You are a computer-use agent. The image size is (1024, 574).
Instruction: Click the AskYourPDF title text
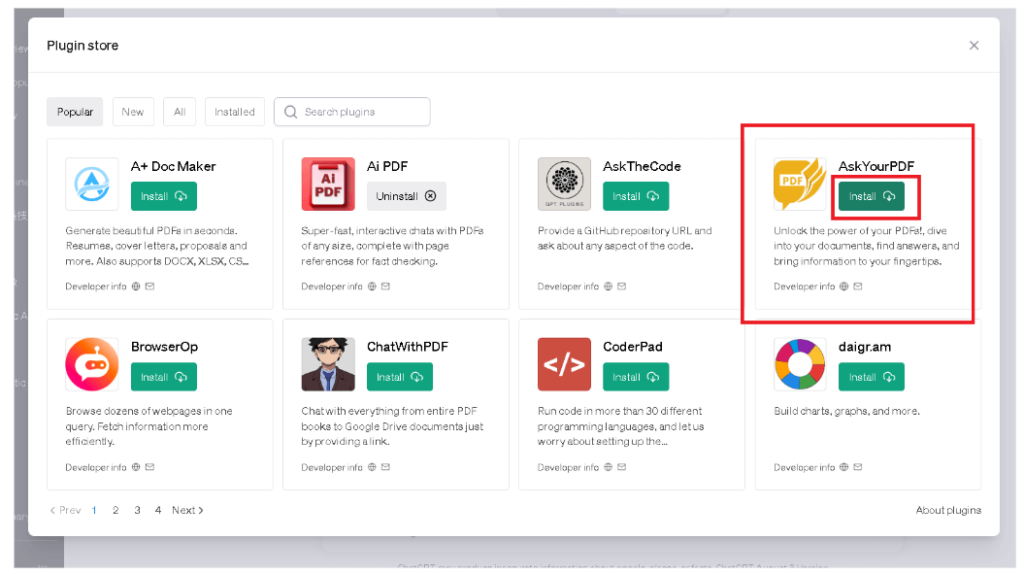click(876, 167)
